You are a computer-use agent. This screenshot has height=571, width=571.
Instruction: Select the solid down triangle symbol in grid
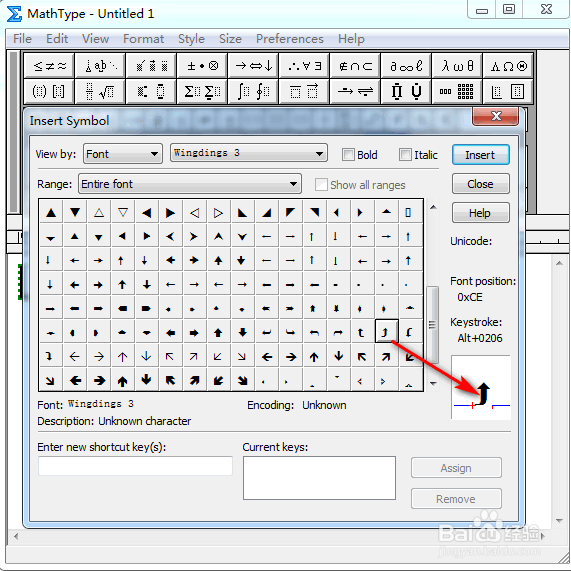75,212
